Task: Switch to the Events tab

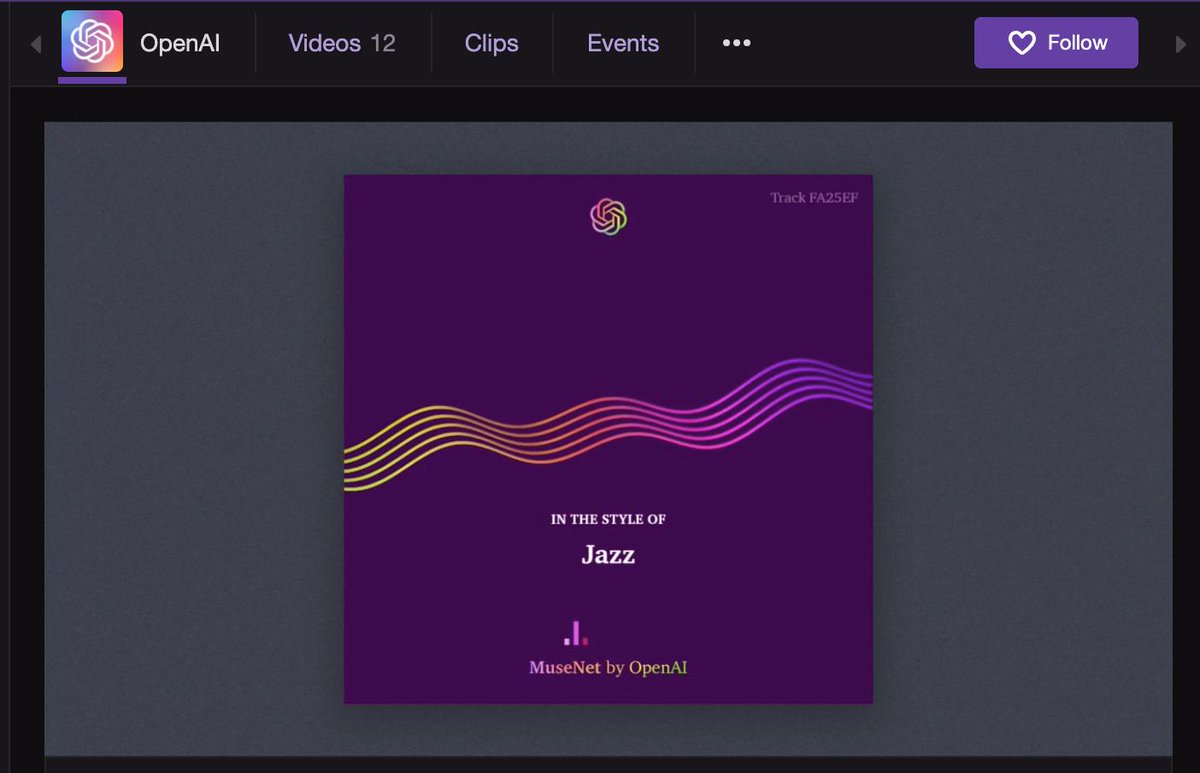Action: (x=623, y=43)
